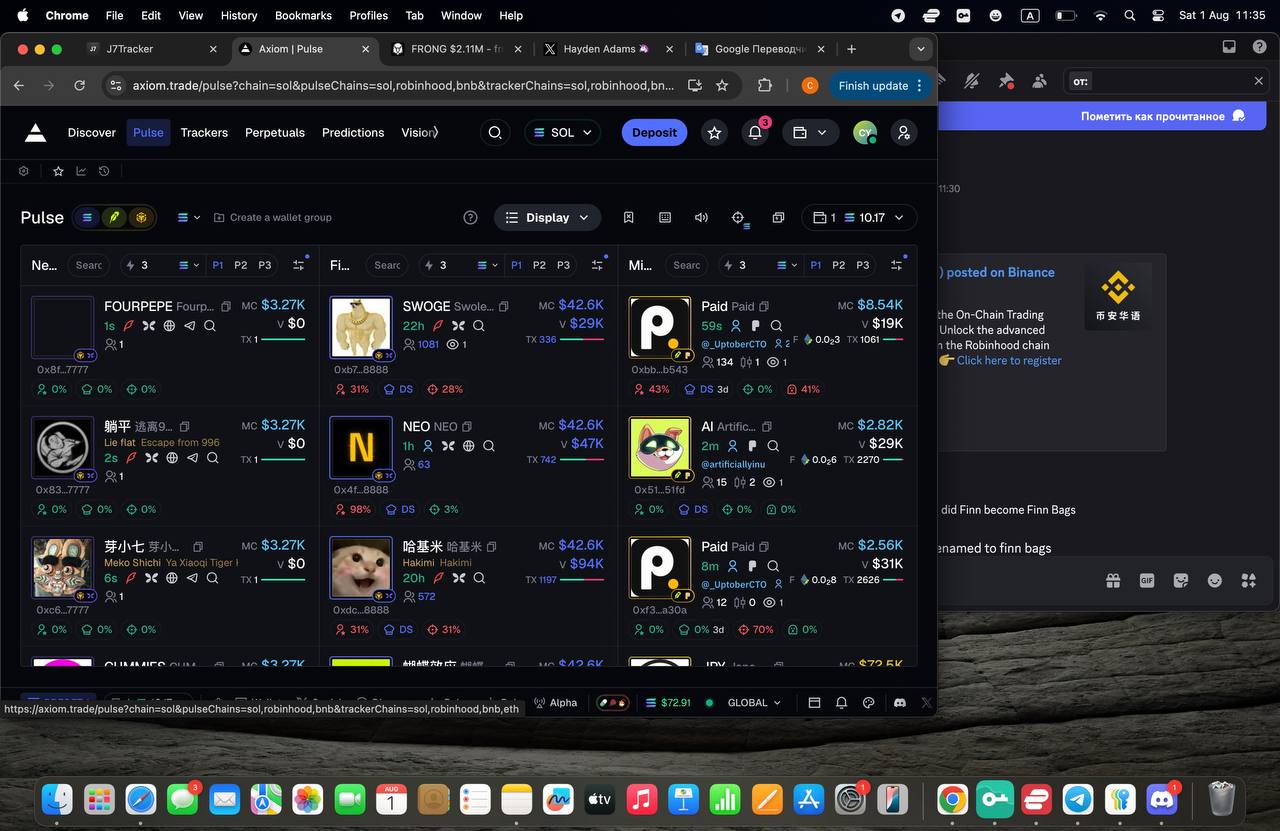Open filter sliders for the Migrated column
This screenshot has height=831, width=1280.
pyautogui.click(x=896, y=265)
